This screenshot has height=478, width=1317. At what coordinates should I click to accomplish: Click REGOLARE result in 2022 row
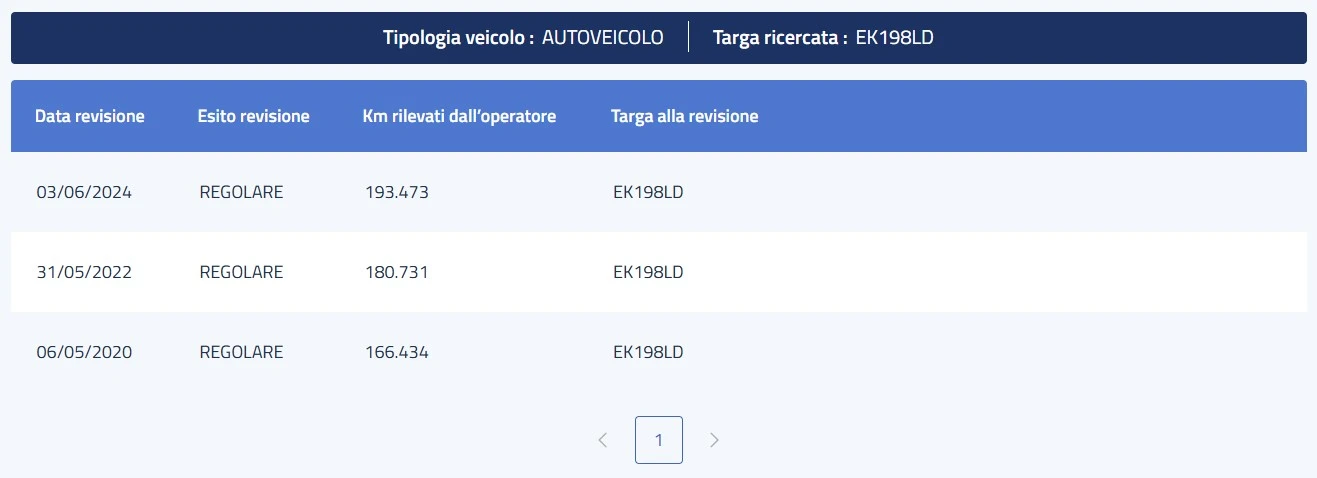coord(241,272)
